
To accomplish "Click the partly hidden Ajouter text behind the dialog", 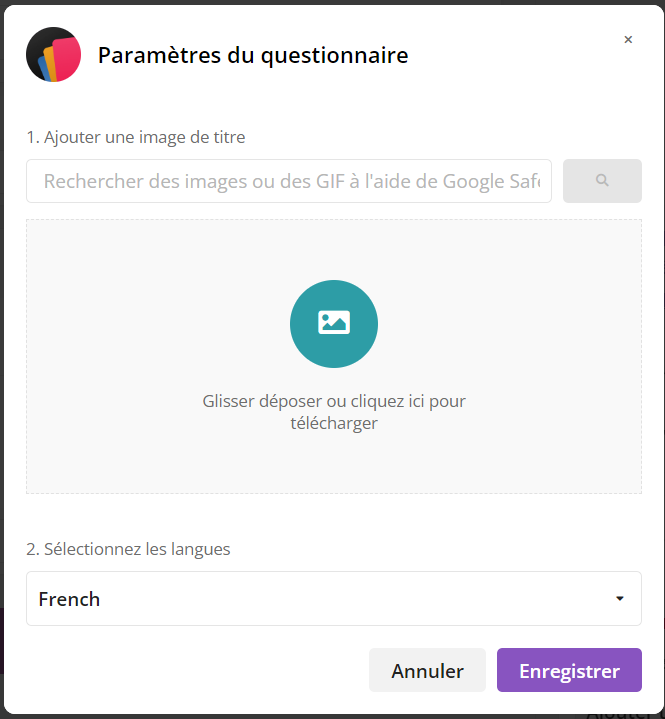I will pos(621,716).
